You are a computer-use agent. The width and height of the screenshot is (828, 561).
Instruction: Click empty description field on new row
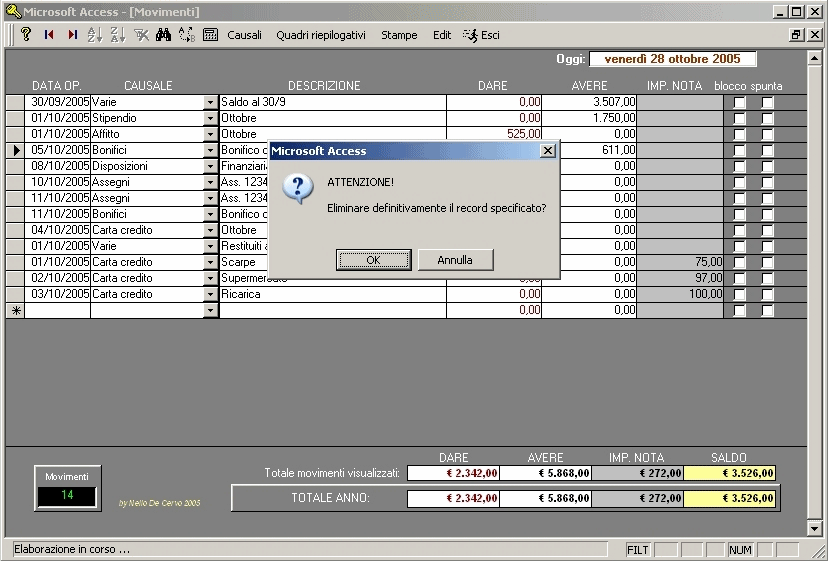(333, 310)
